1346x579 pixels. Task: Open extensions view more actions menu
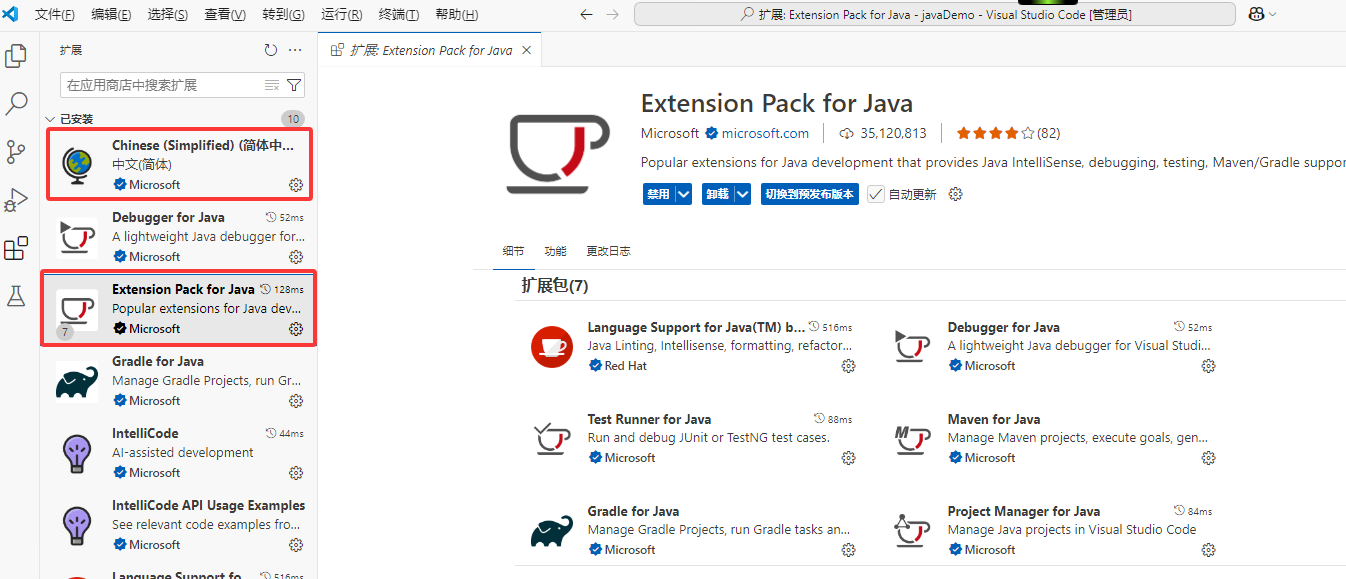pos(295,50)
